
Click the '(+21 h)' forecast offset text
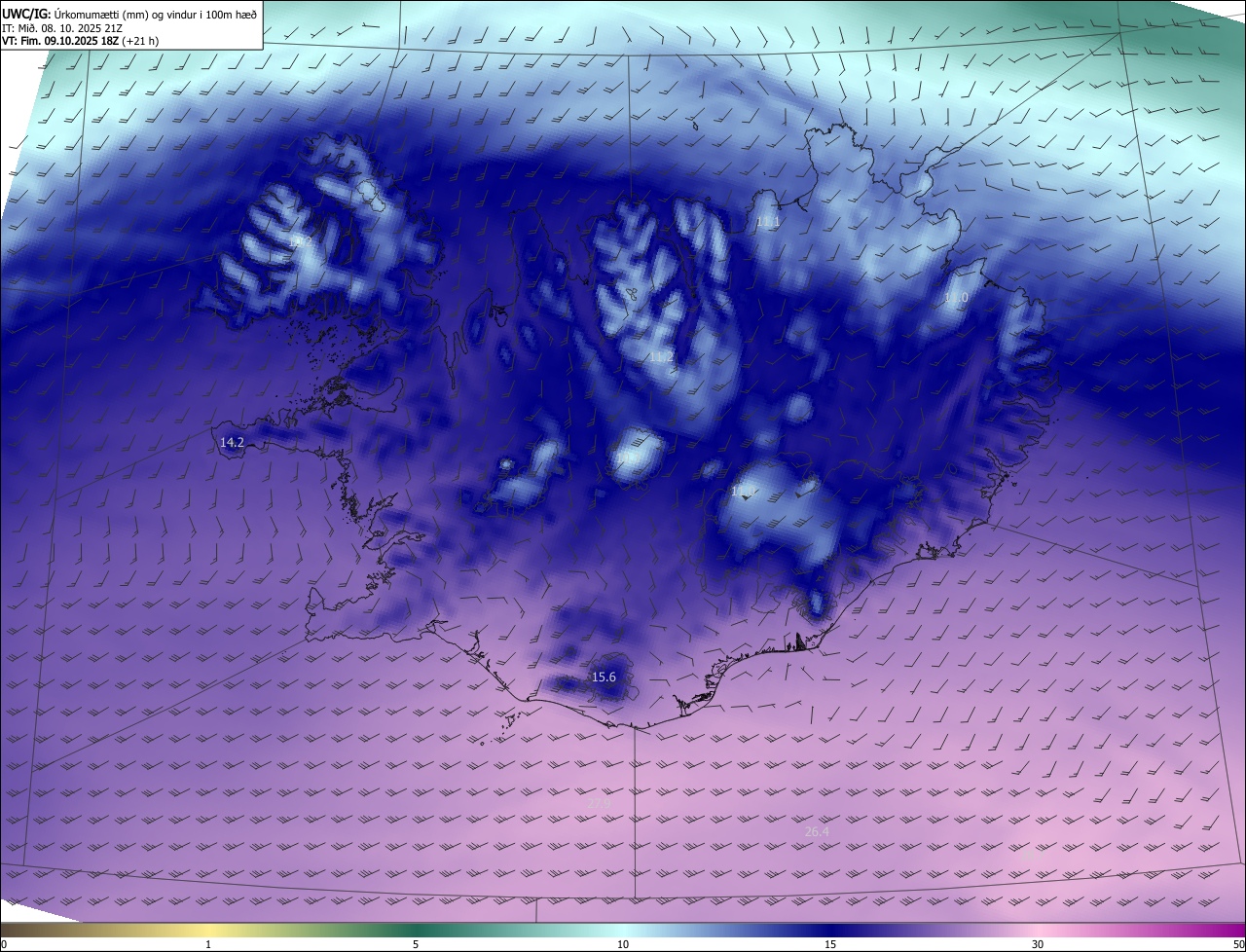pyautogui.click(x=141, y=41)
